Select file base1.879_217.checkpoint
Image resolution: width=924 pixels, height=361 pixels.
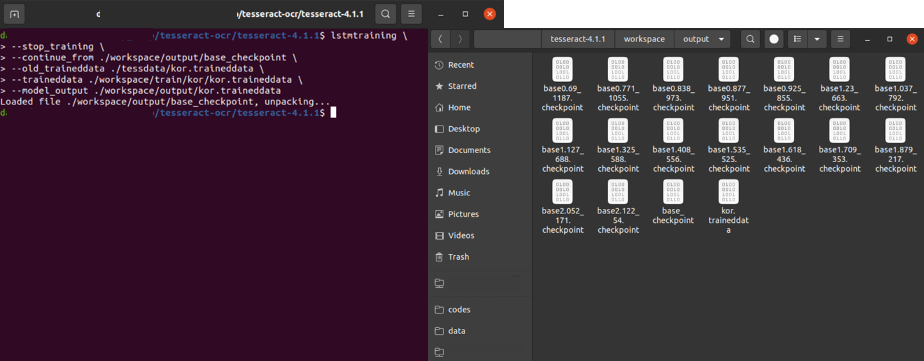pyautogui.click(x=896, y=145)
